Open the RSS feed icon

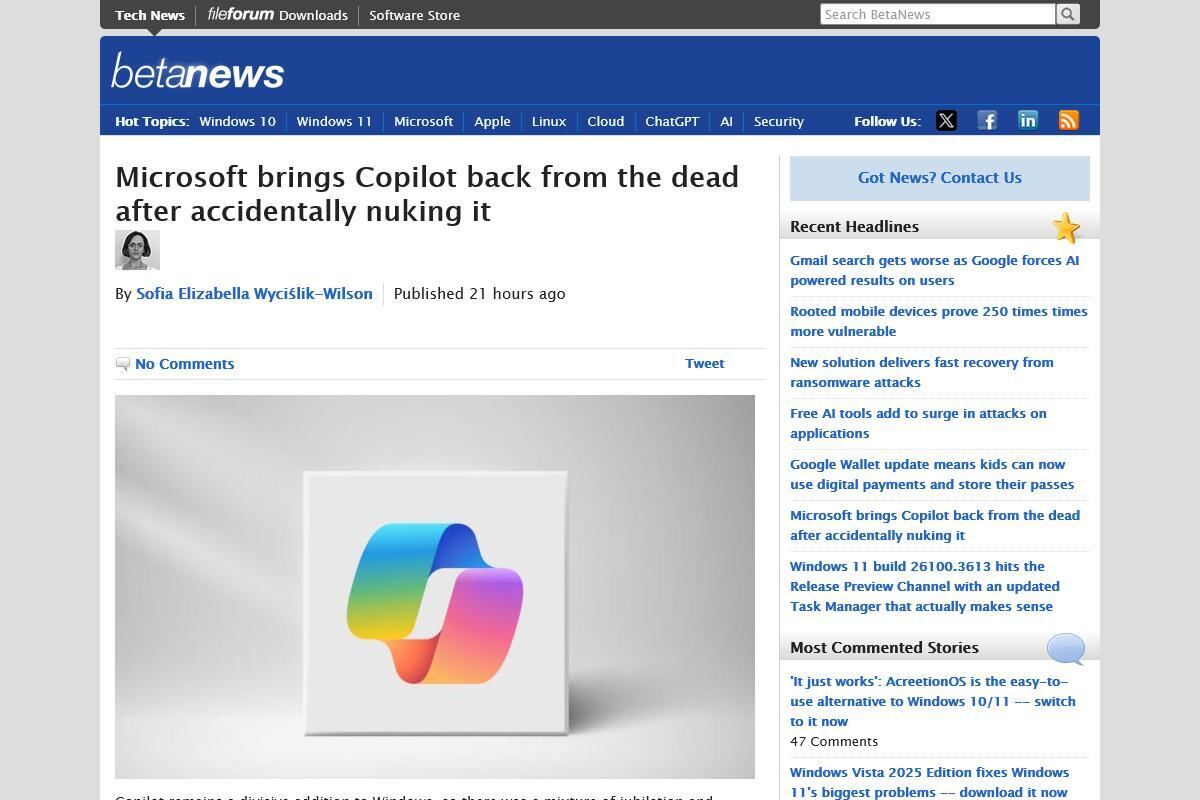tap(1069, 121)
